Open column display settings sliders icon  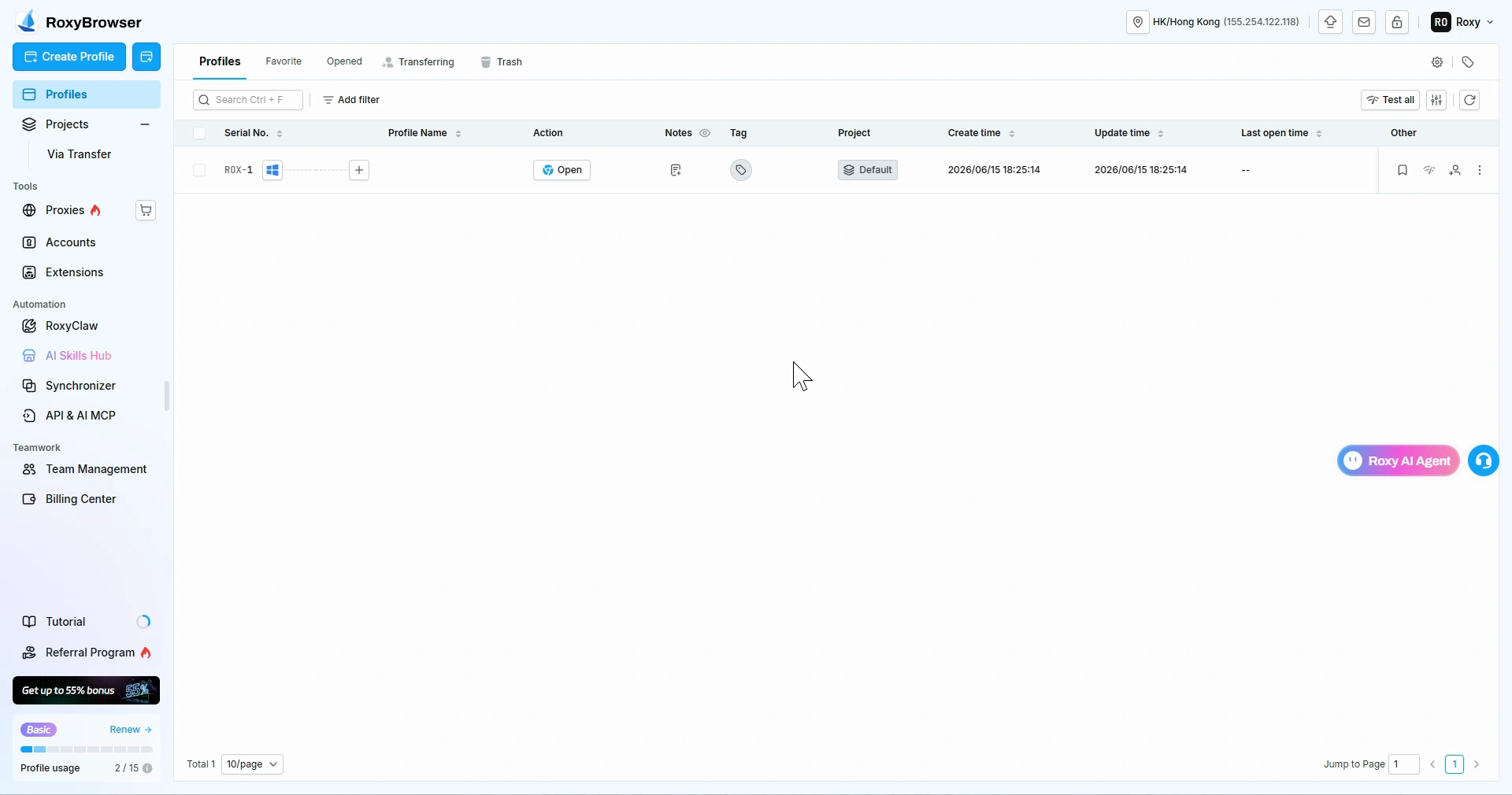coord(1437,100)
